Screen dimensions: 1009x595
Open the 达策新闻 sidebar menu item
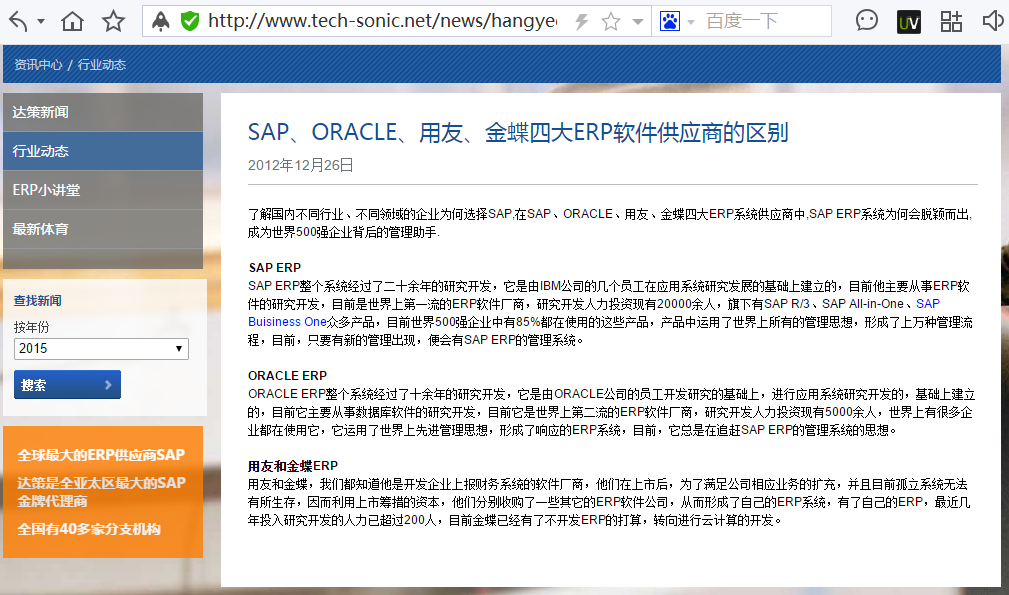[x=102, y=112]
